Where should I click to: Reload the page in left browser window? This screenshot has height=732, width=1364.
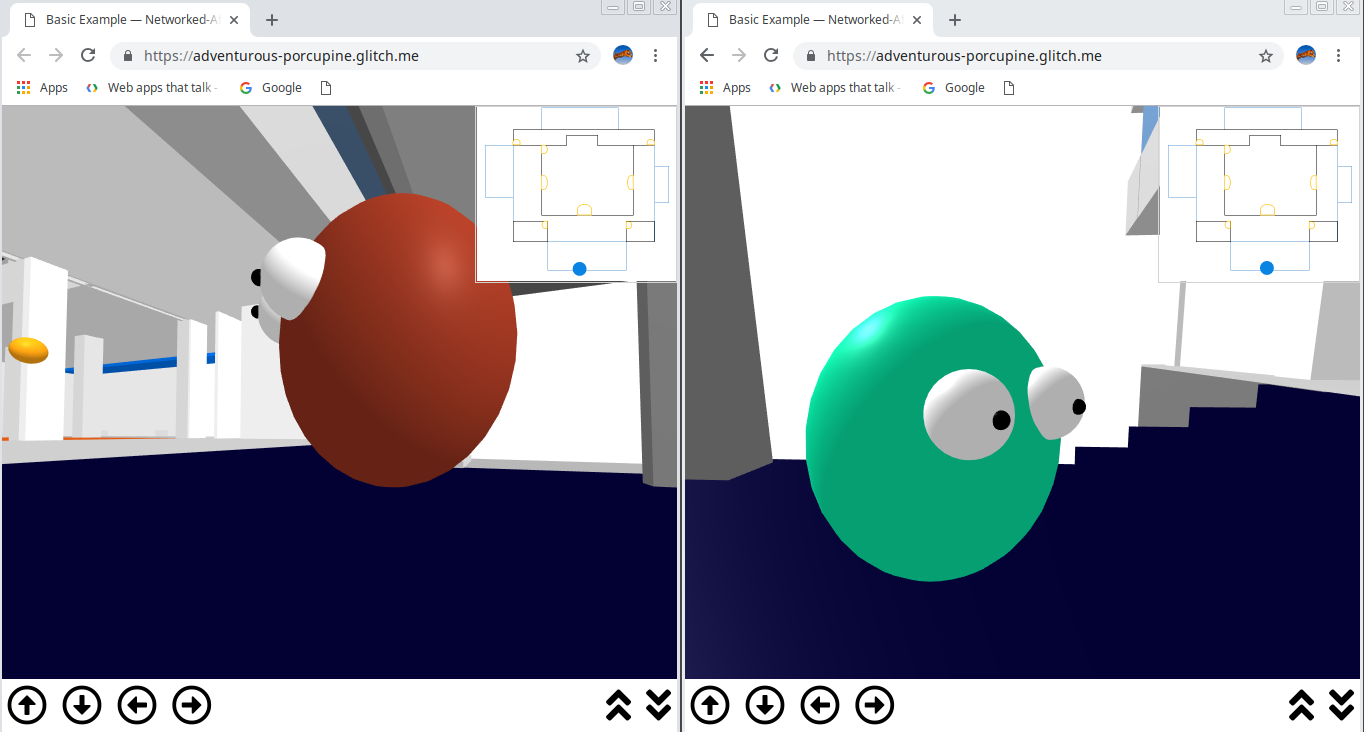tap(88, 56)
